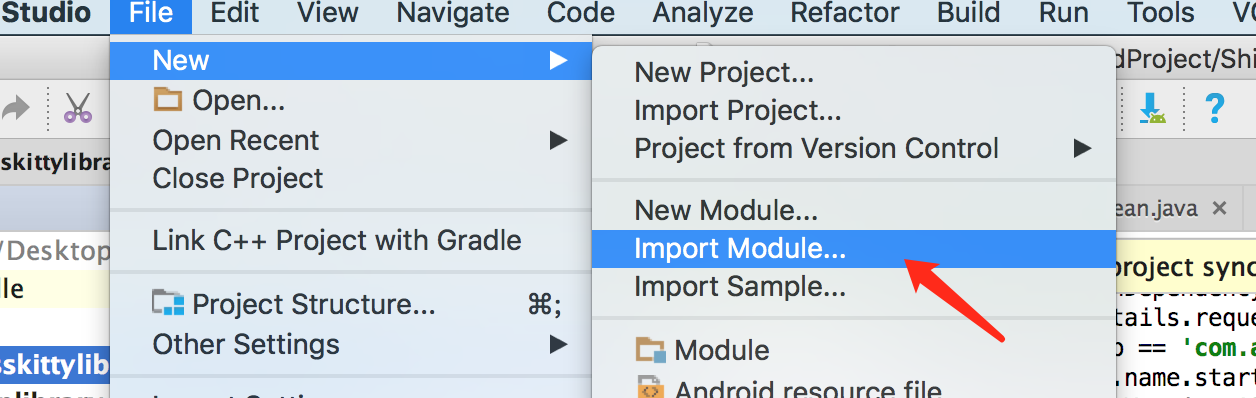
Task: Open SDK Manager download arrow icon
Action: [1153, 107]
